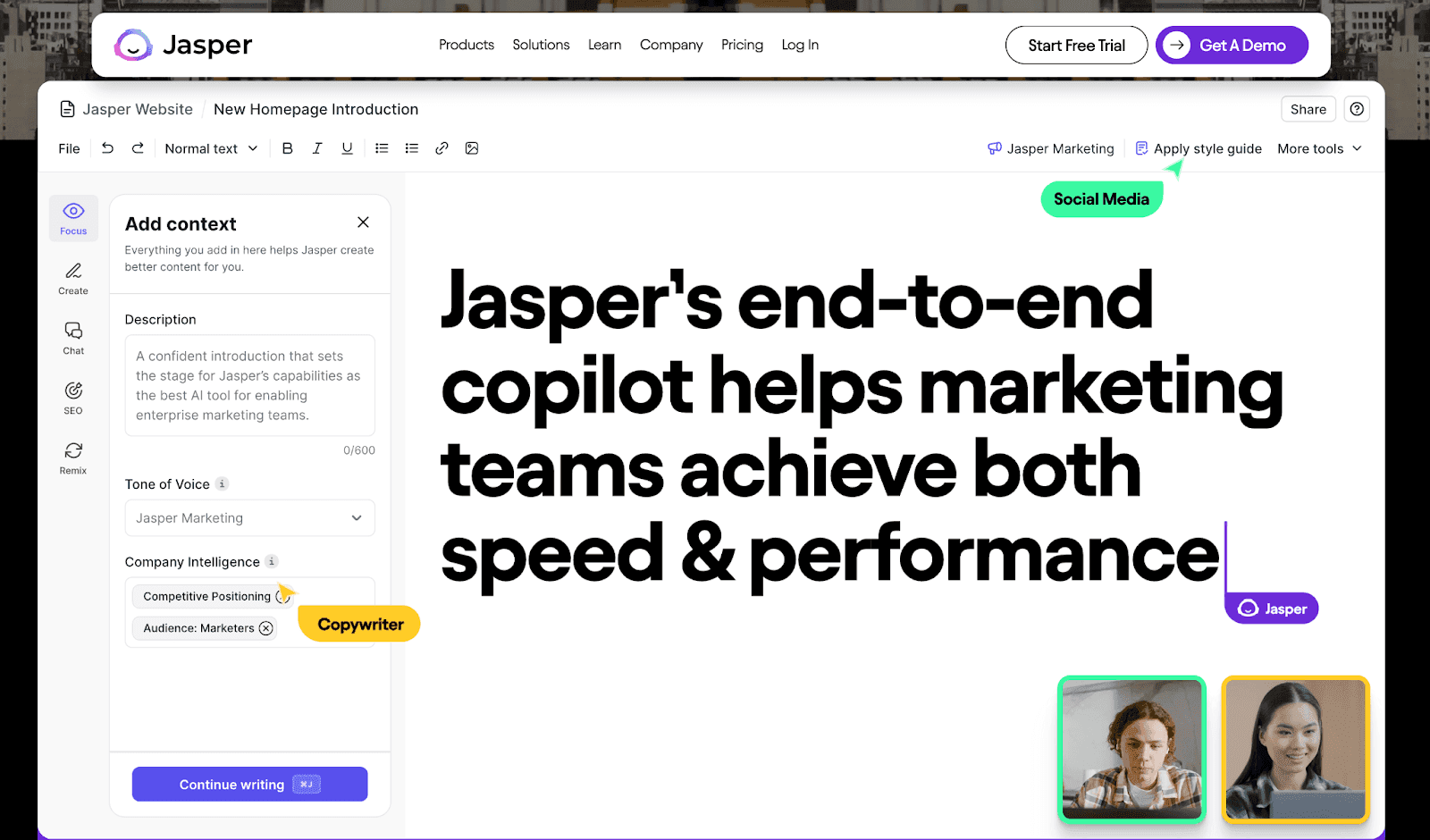Click the Tone of Voice info icon

223,483
